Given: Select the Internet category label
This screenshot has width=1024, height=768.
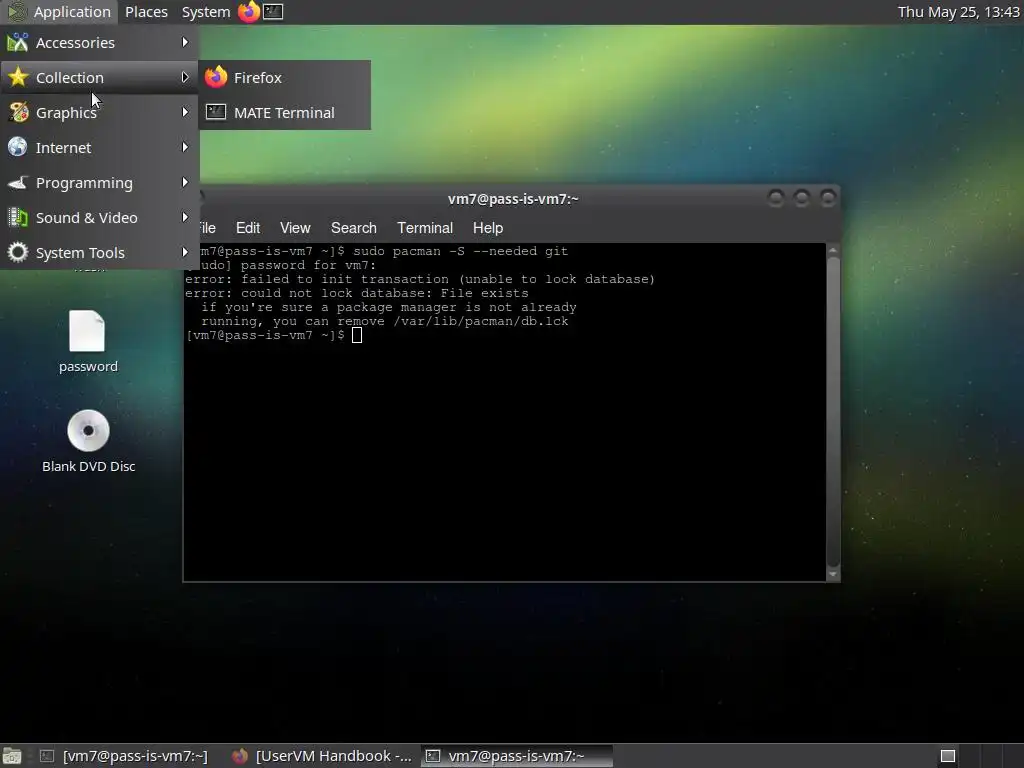Looking at the screenshot, I should pyautogui.click(x=63, y=148).
